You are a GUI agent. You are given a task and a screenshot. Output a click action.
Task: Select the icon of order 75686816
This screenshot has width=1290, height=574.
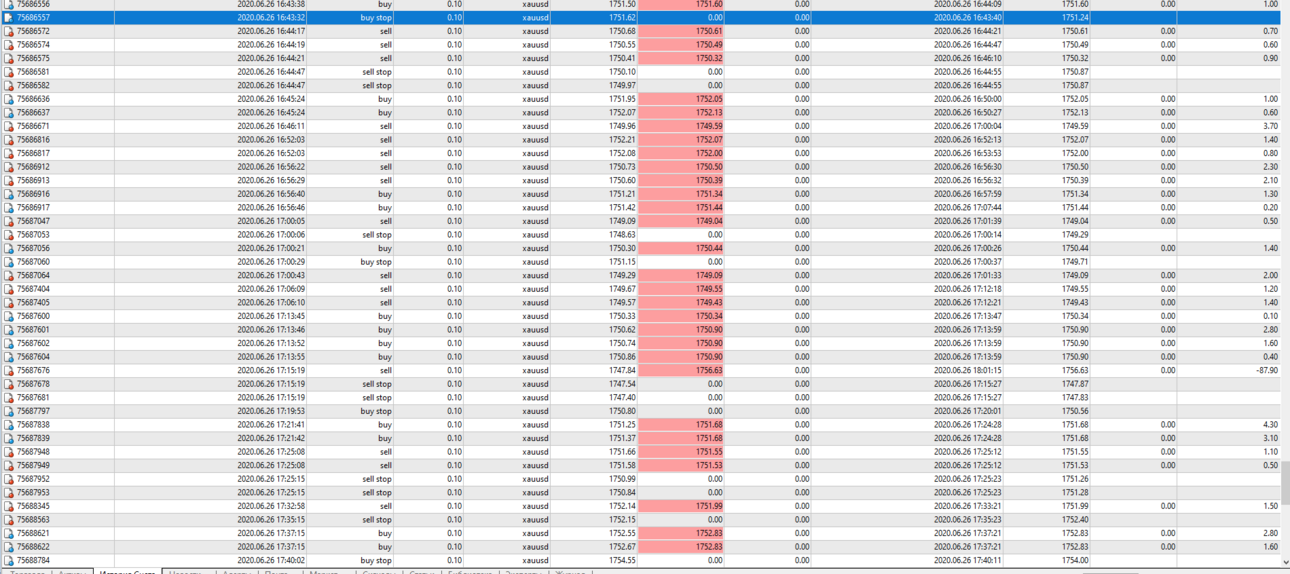pos(8,140)
